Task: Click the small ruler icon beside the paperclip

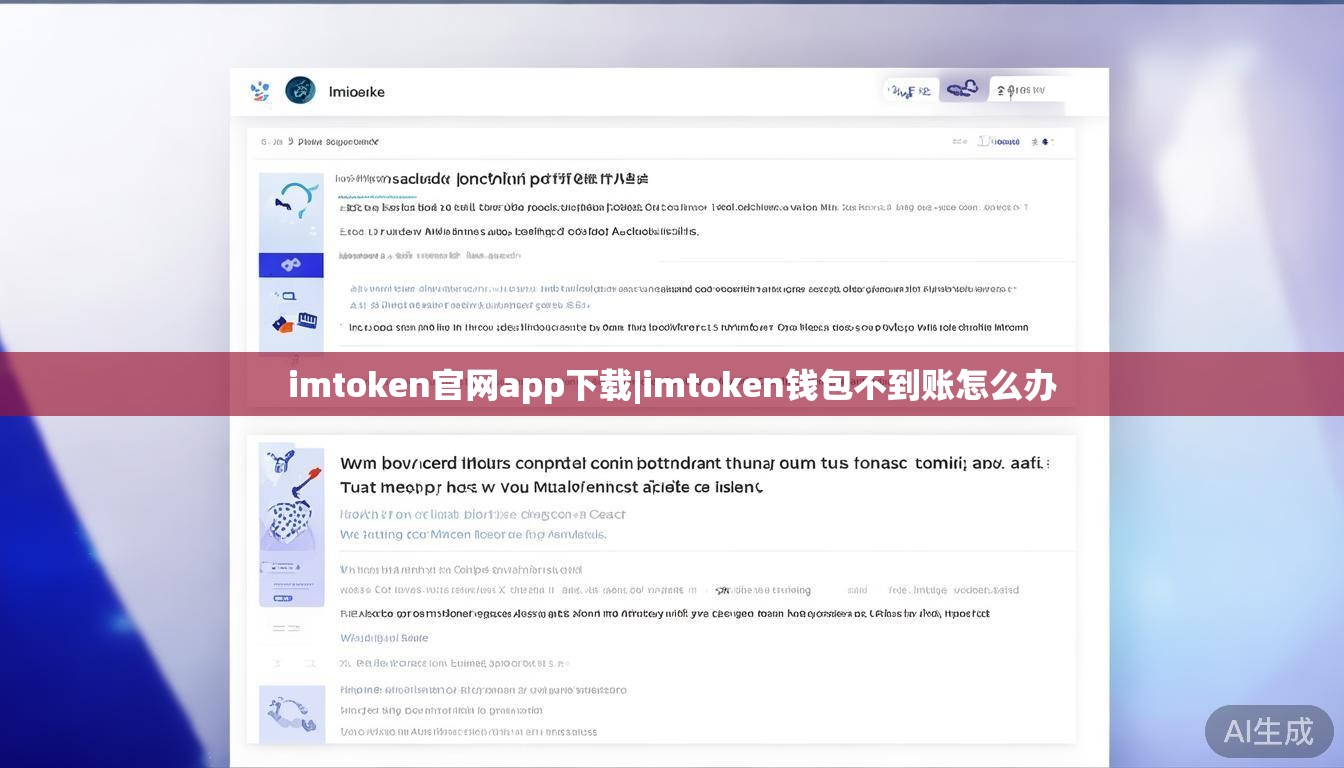Action: click(308, 320)
